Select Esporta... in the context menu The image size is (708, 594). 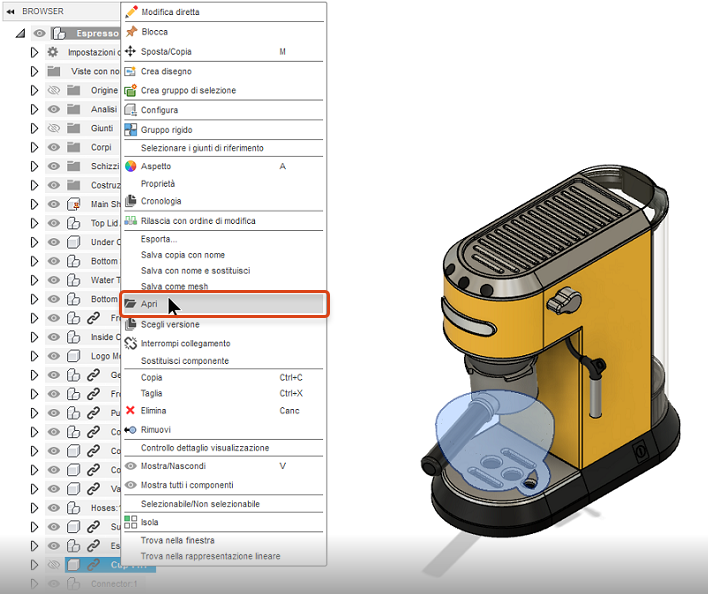[x=159, y=239]
